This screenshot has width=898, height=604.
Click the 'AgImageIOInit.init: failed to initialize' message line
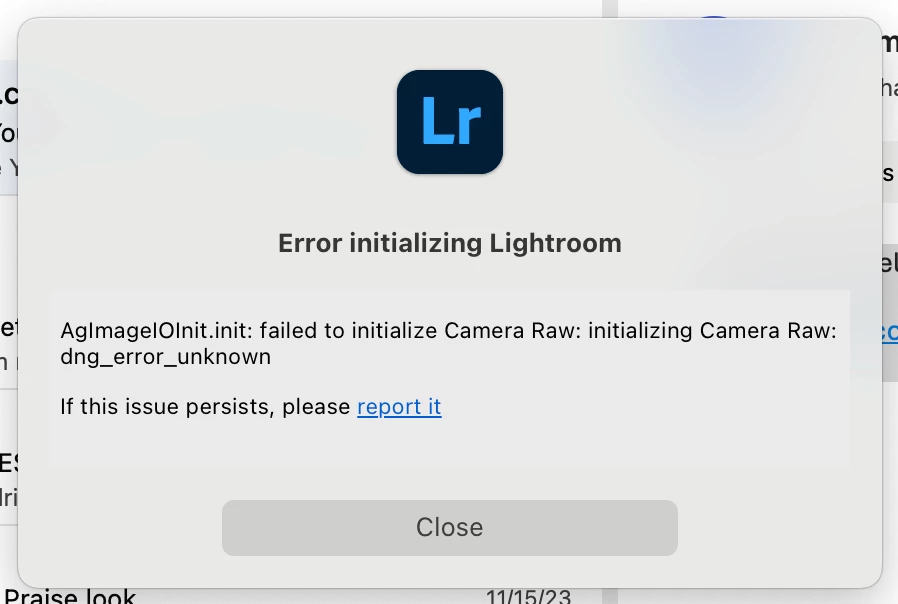point(249,331)
